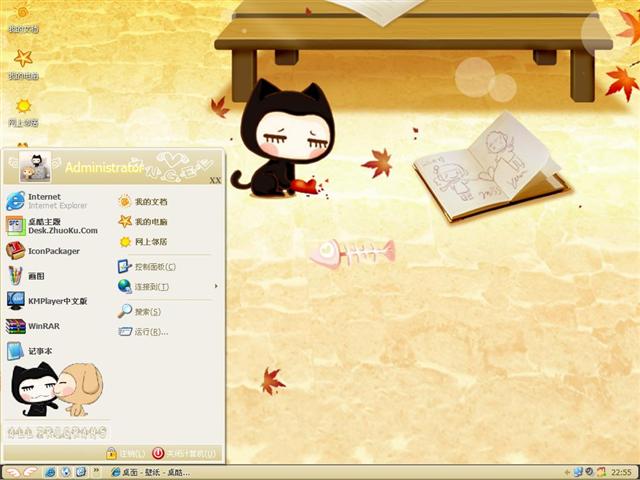Select the starfish 我的电脑 desktop icon
The image size is (640, 480).
(x=23, y=64)
